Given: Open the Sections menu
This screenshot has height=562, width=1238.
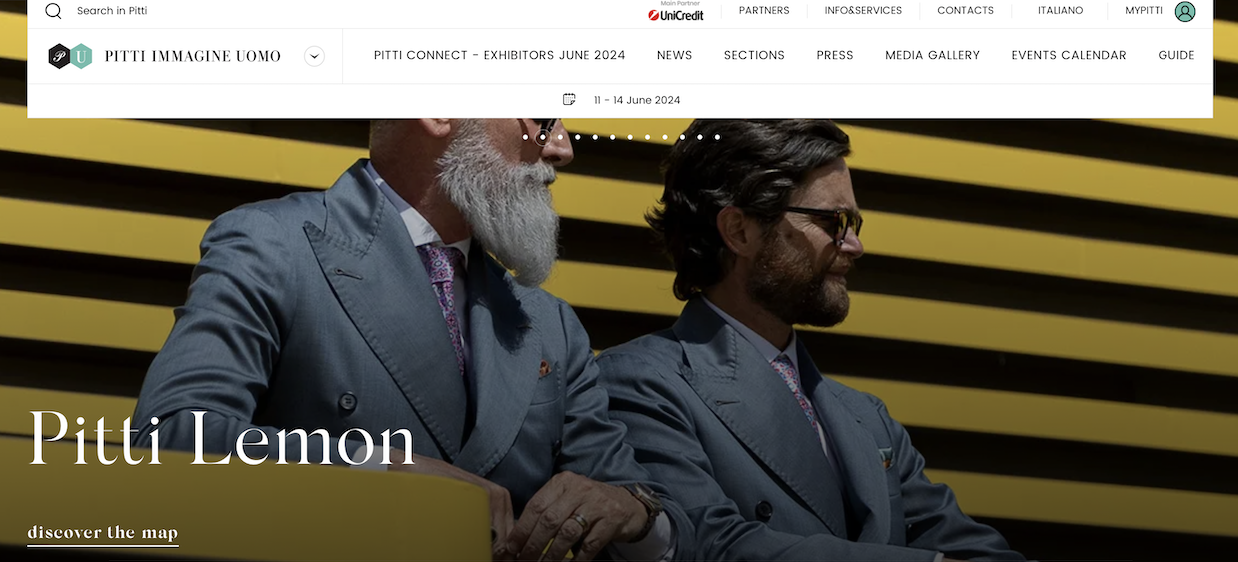Looking at the screenshot, I should point(754,56).
